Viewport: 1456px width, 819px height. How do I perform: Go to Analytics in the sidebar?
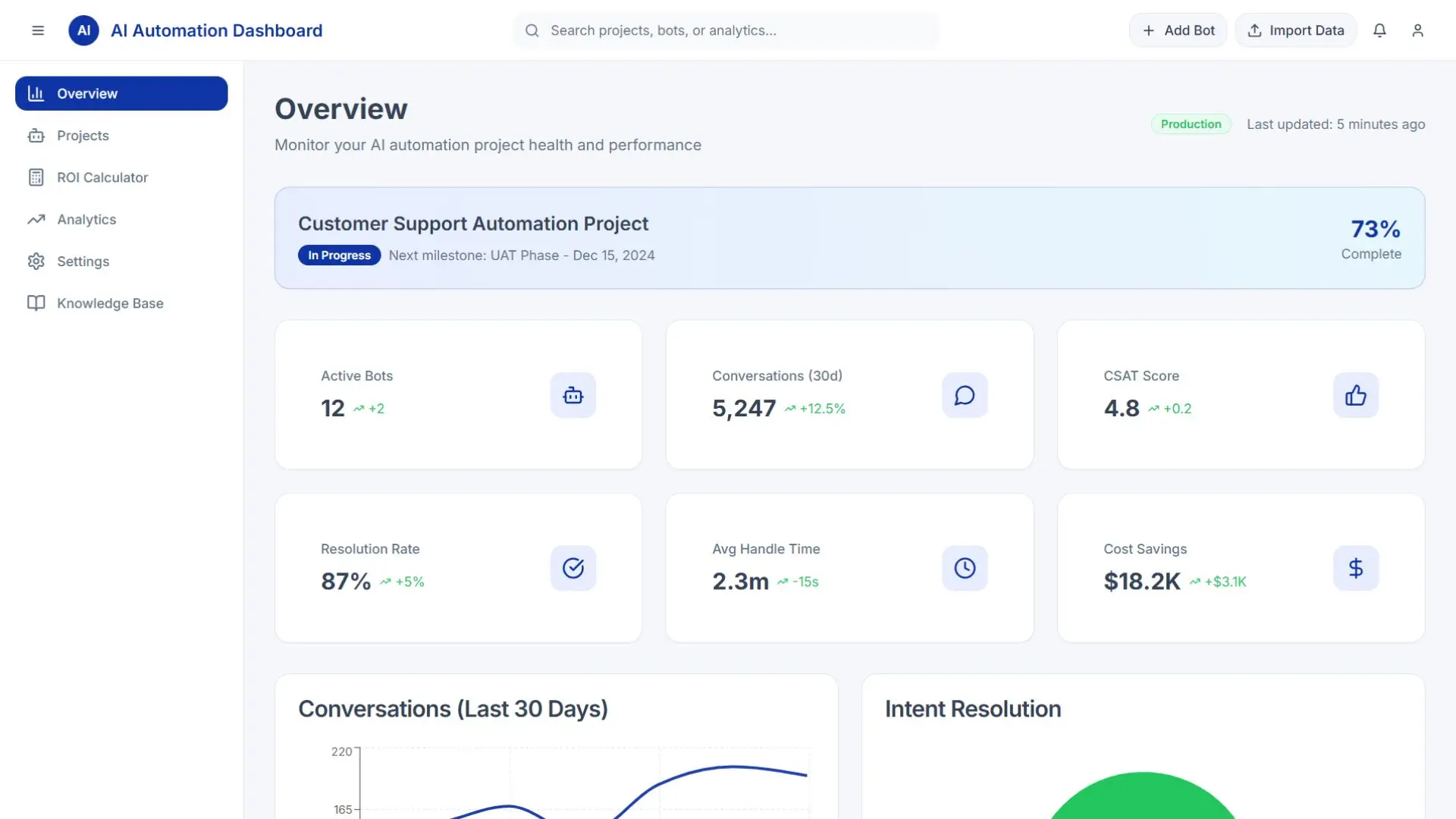[121, 219]
